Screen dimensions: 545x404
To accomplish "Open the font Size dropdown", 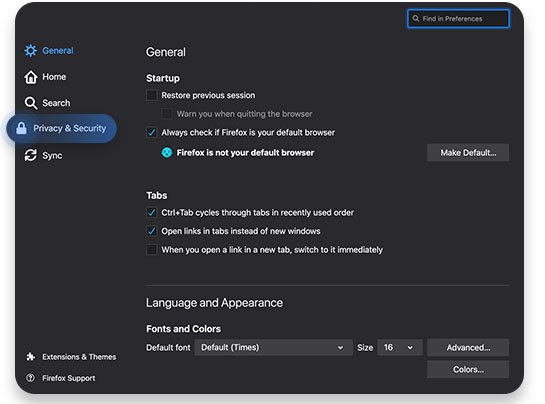I will tap(400, 347).
